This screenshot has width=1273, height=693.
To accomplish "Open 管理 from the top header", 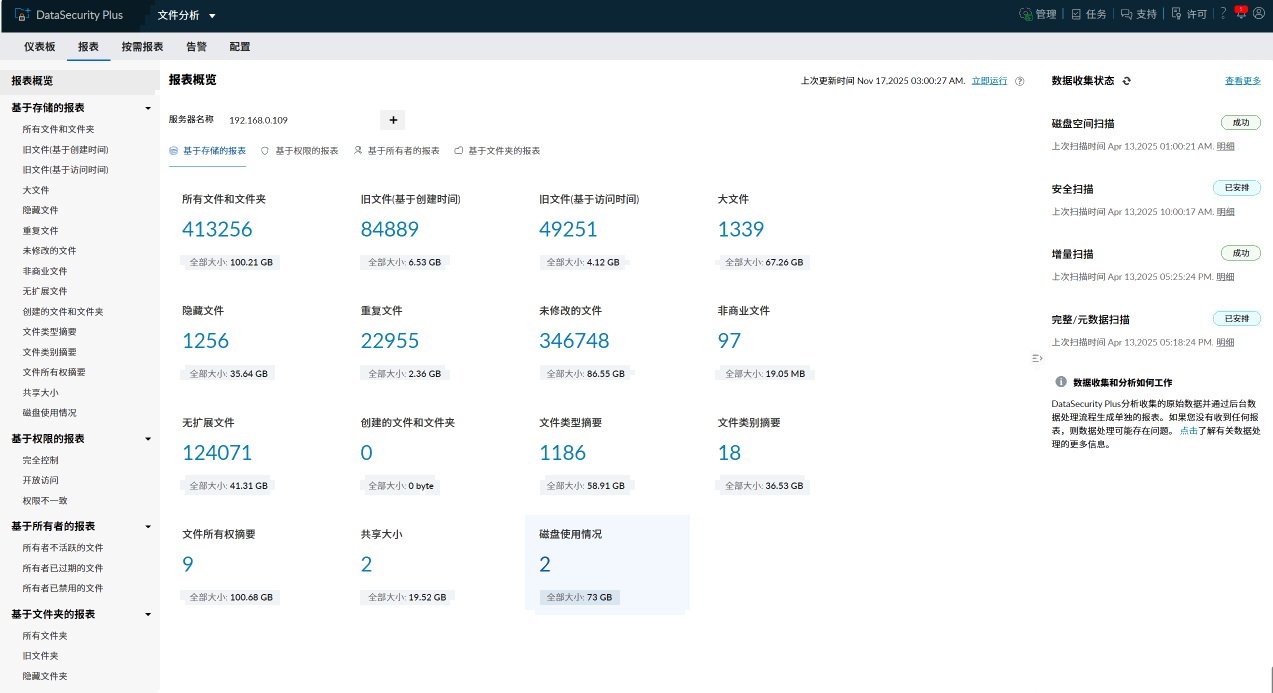I will 1037,15.
